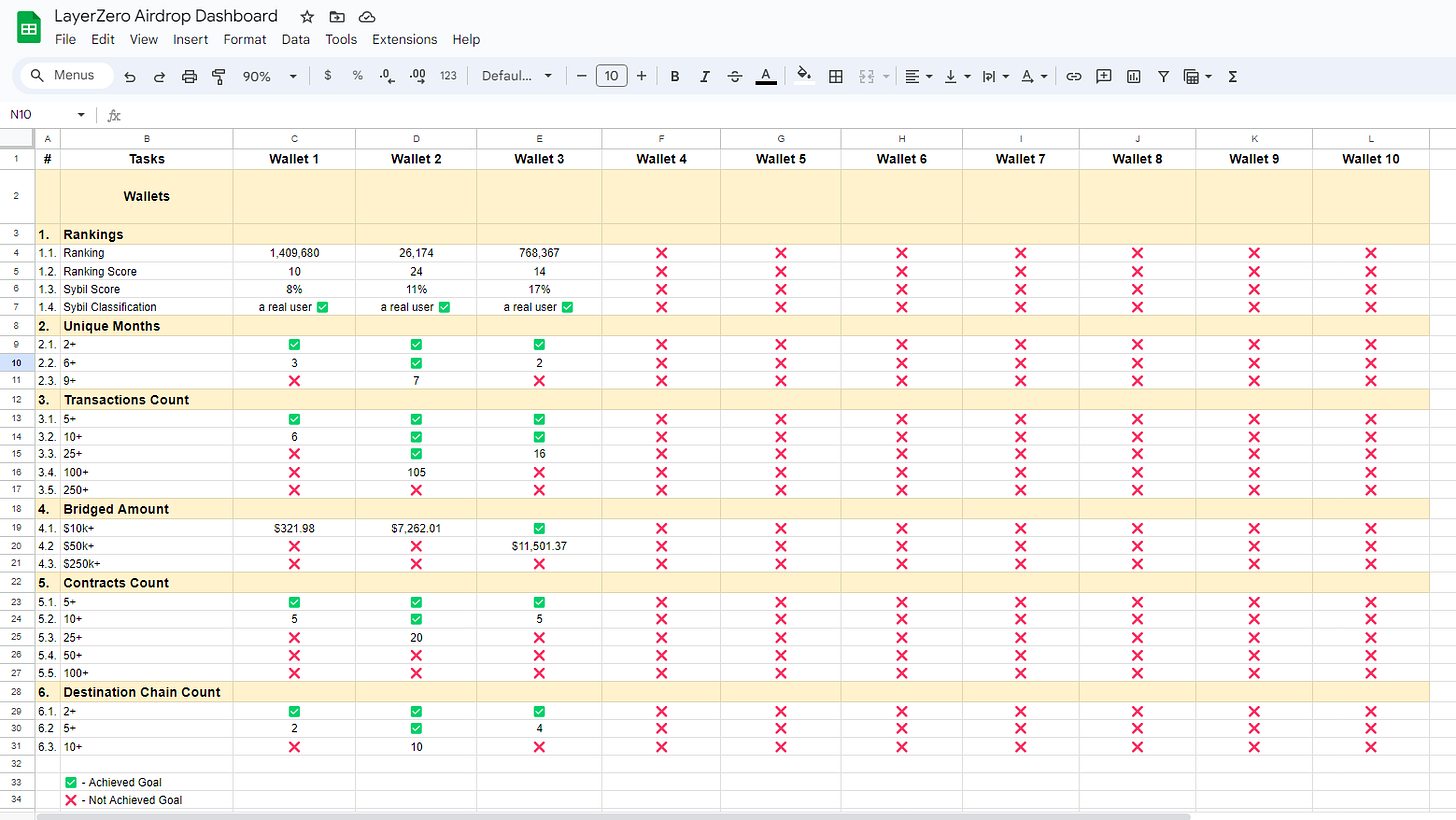Click the fx formula icon

click(x=114, y=115)
